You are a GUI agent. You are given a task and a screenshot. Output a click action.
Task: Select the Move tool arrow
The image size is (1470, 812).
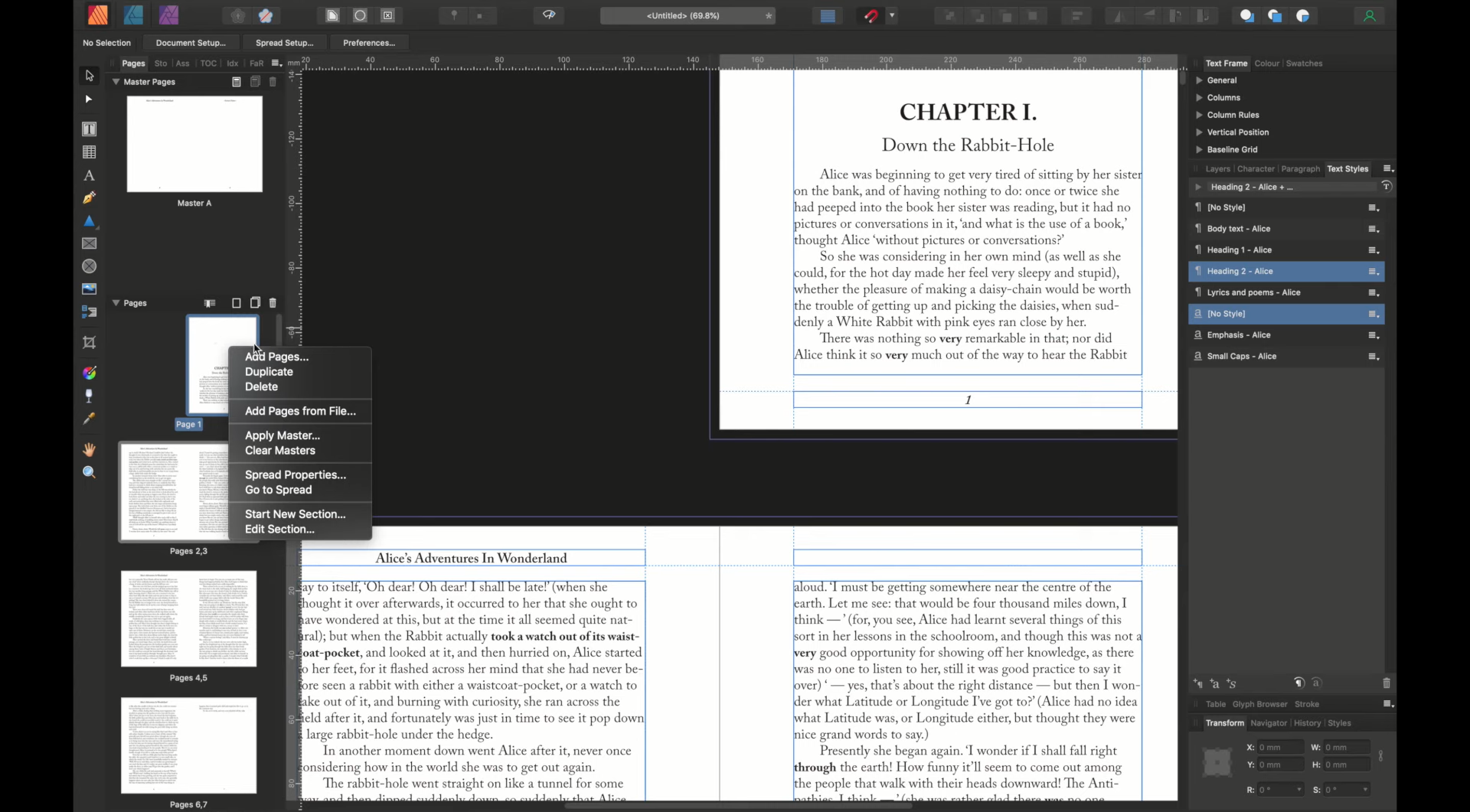90,76
